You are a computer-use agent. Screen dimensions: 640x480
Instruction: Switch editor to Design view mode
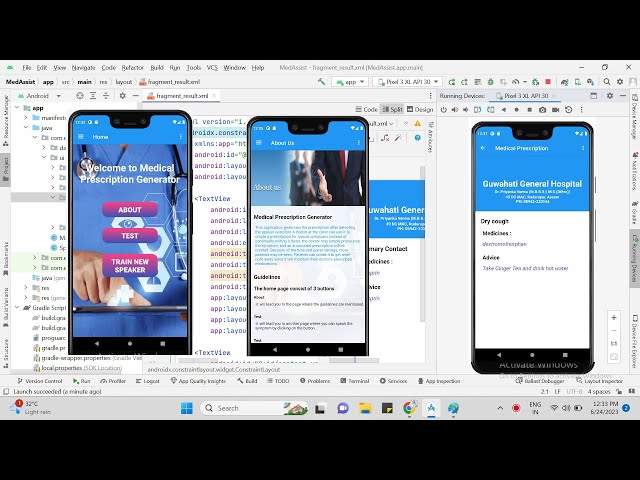click(420, 109)
